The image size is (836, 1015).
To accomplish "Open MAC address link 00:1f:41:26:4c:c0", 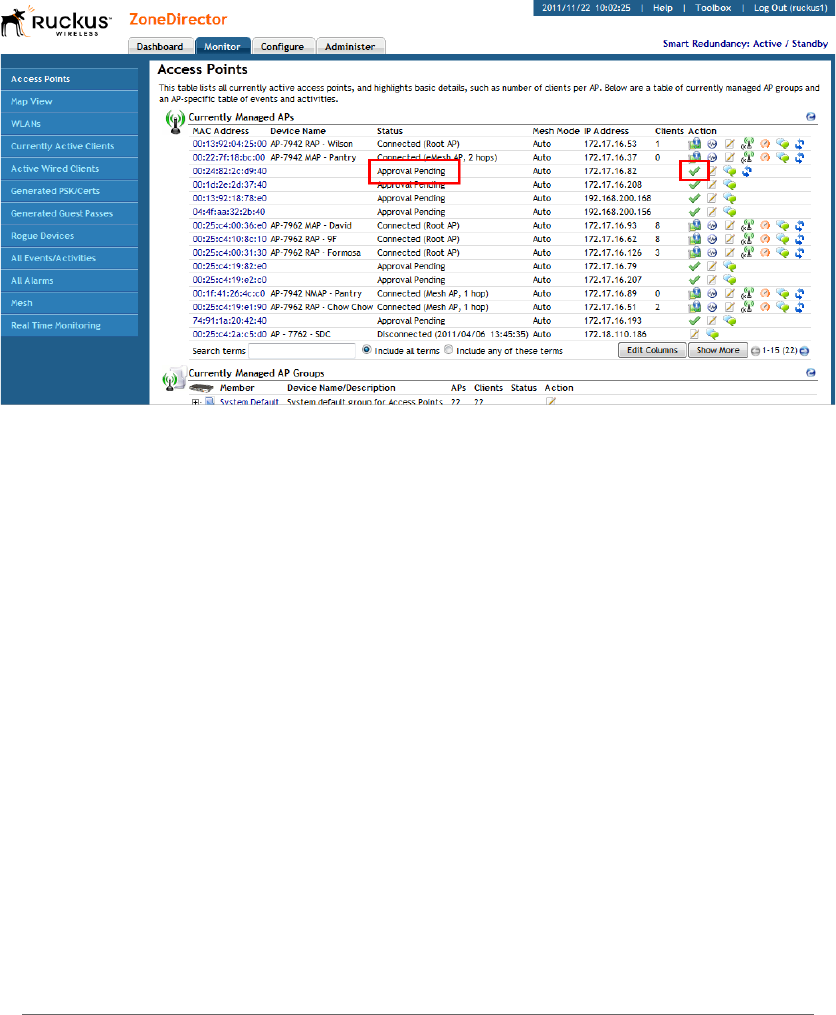I will click(x=229, y=294).
